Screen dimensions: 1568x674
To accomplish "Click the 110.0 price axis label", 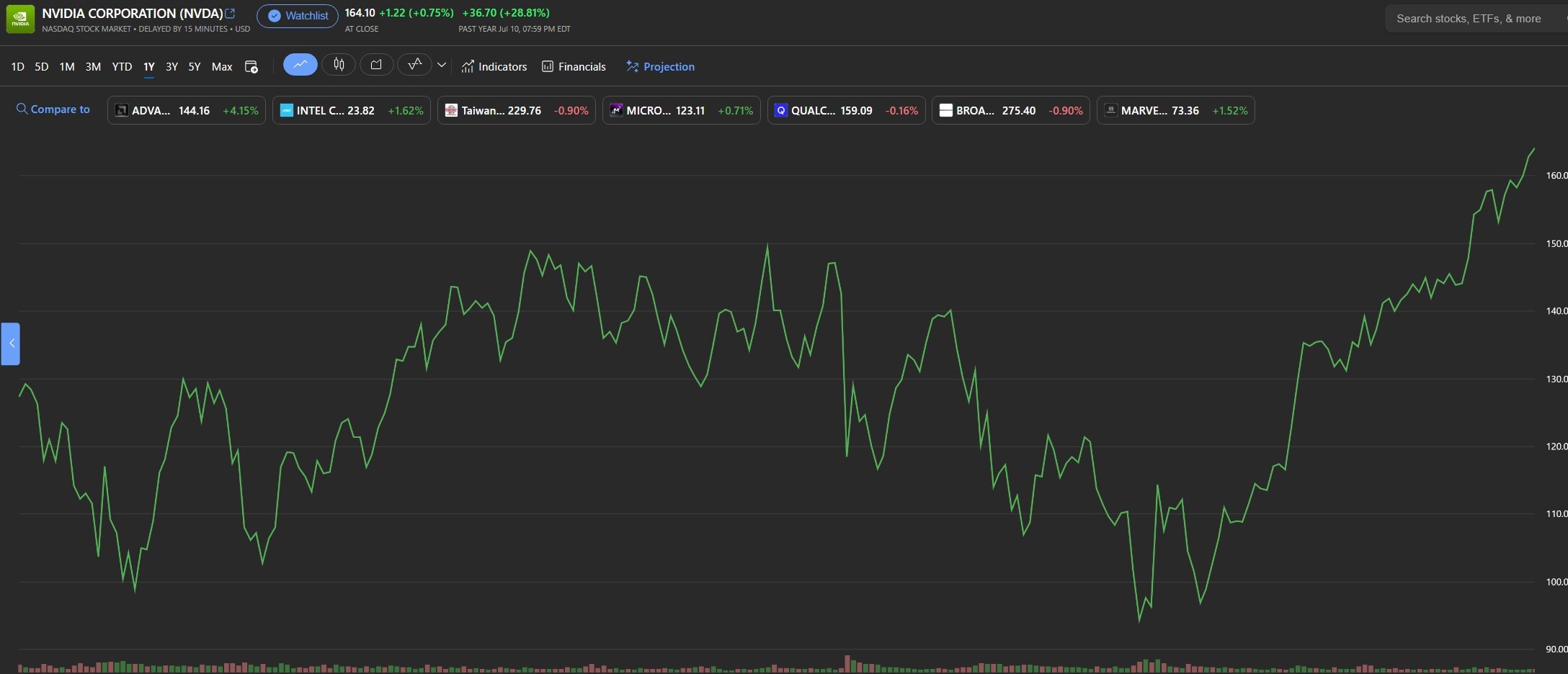I will point(1556,514).
